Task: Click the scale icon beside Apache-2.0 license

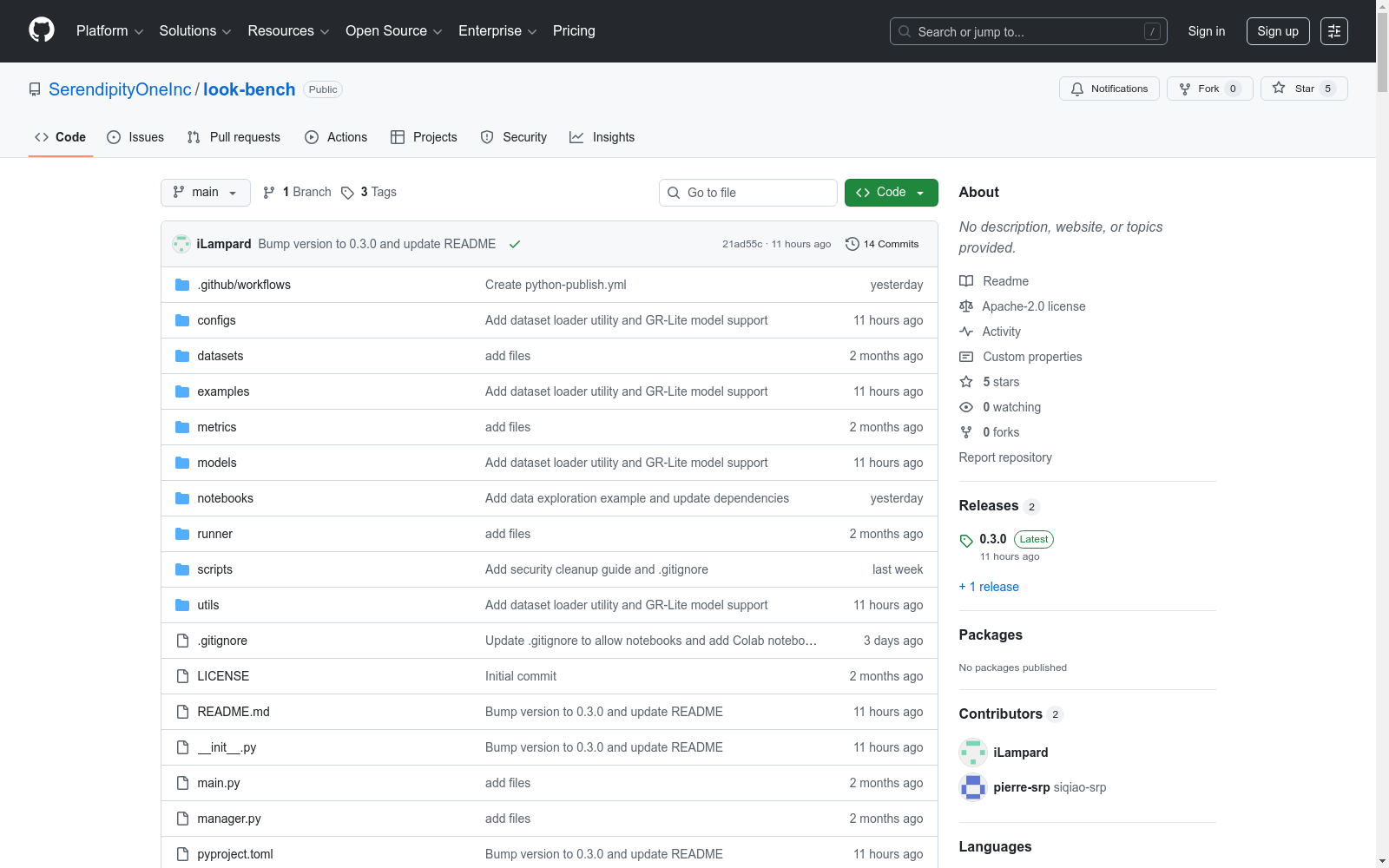Action: 966,306
